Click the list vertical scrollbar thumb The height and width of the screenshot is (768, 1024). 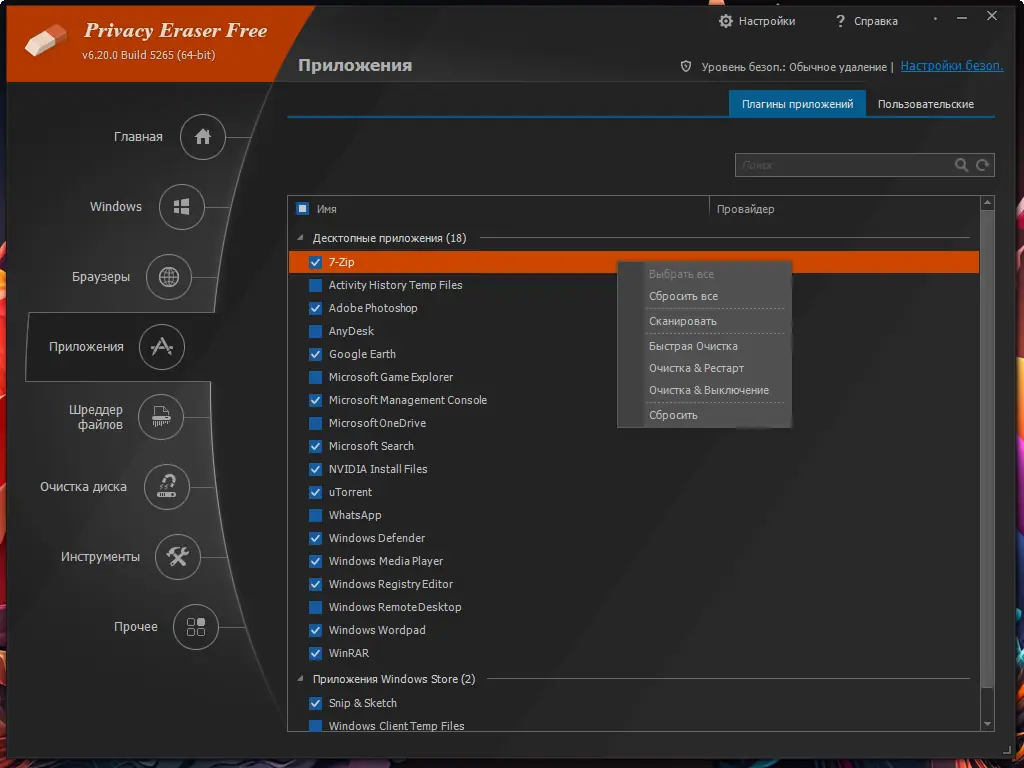987,447
